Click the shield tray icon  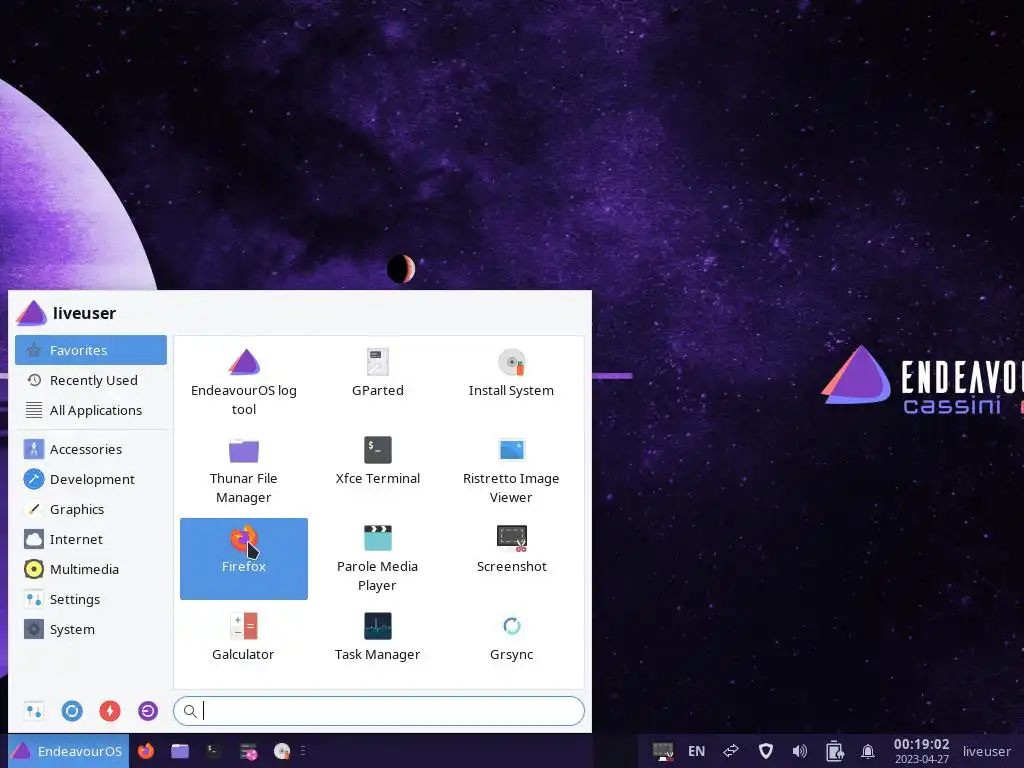pos(765,751)
